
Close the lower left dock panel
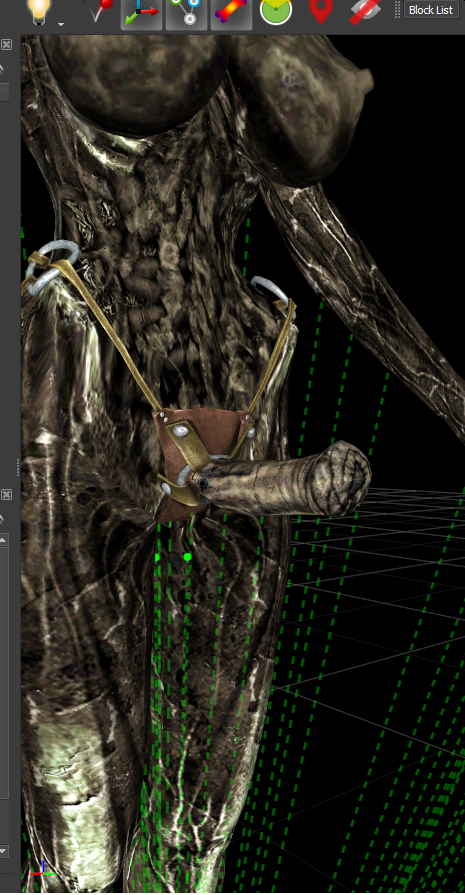click(6, 493)
